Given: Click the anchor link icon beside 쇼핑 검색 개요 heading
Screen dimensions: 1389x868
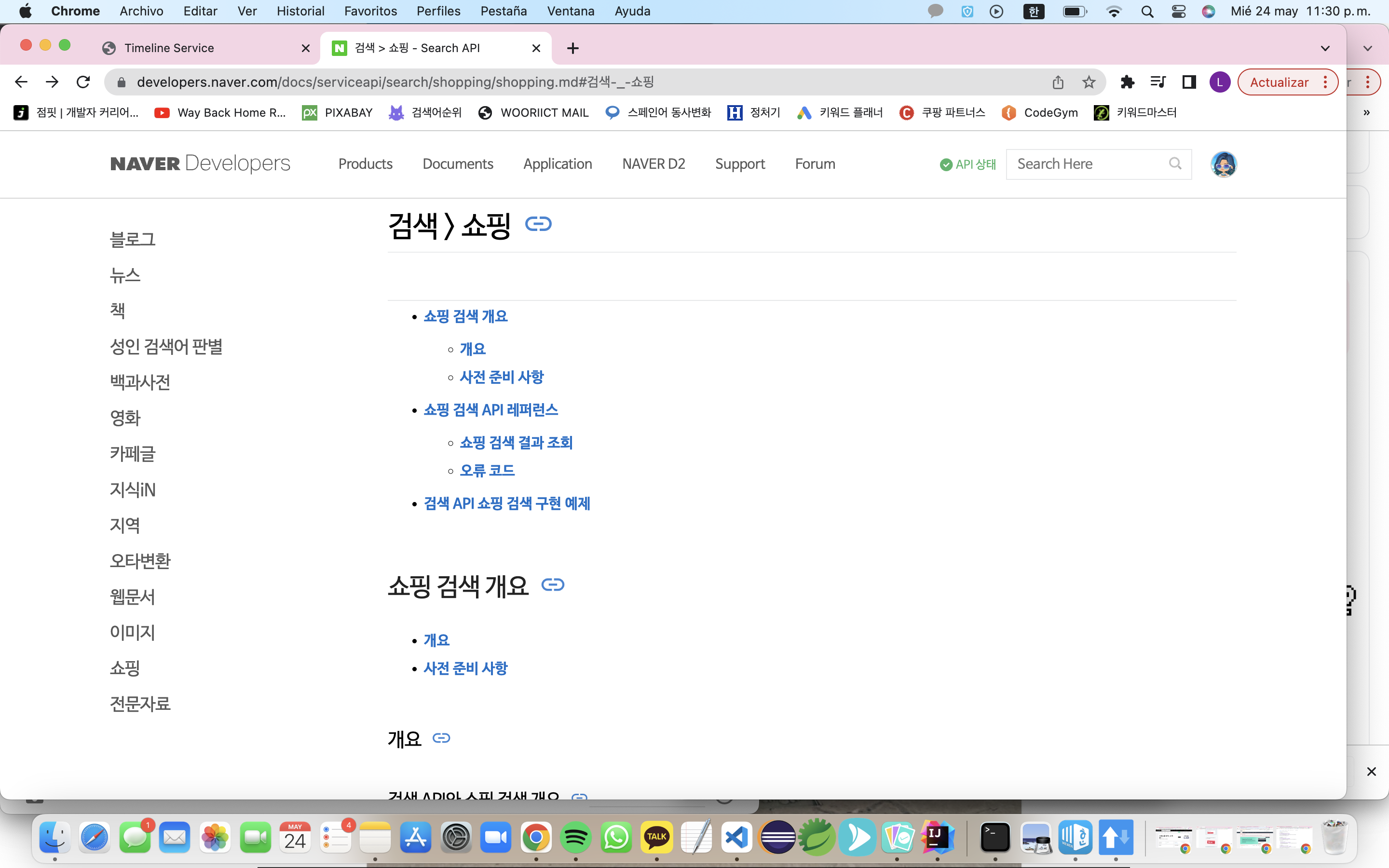Looking at the screenshot, I should 553,585.
